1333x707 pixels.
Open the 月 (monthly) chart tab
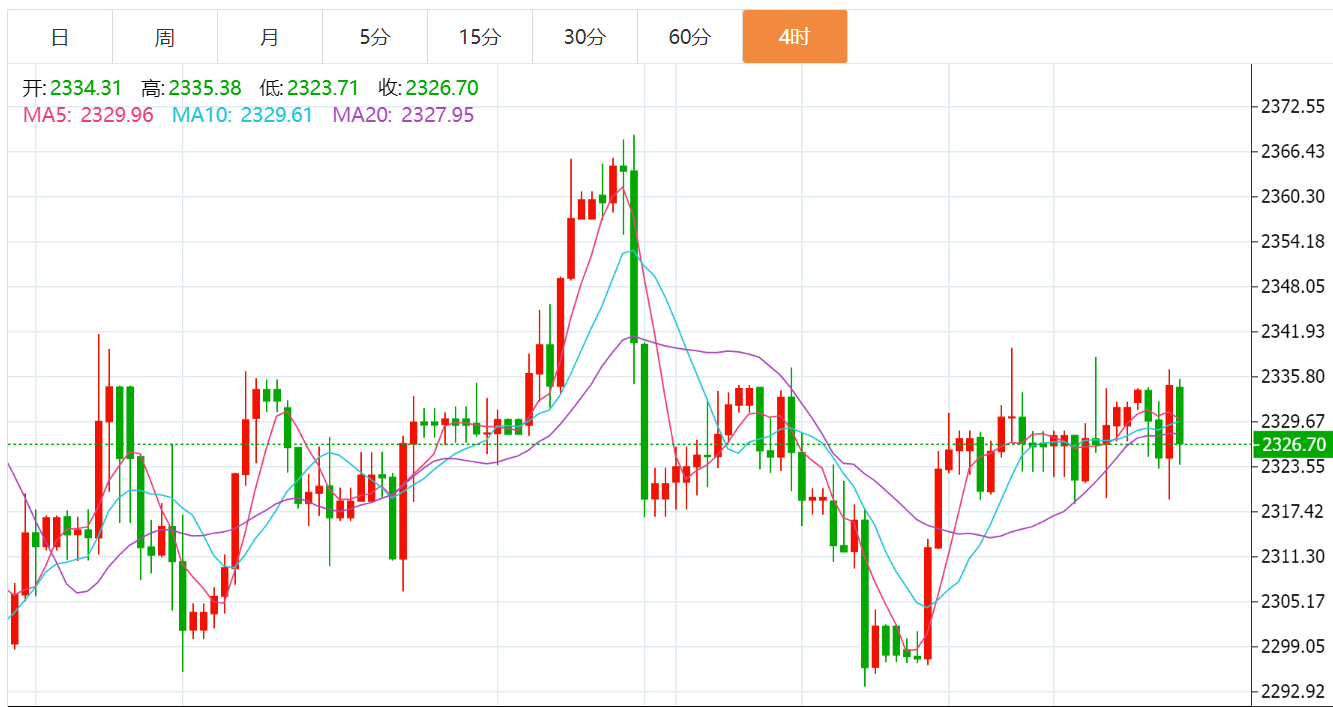pos(270,37)
